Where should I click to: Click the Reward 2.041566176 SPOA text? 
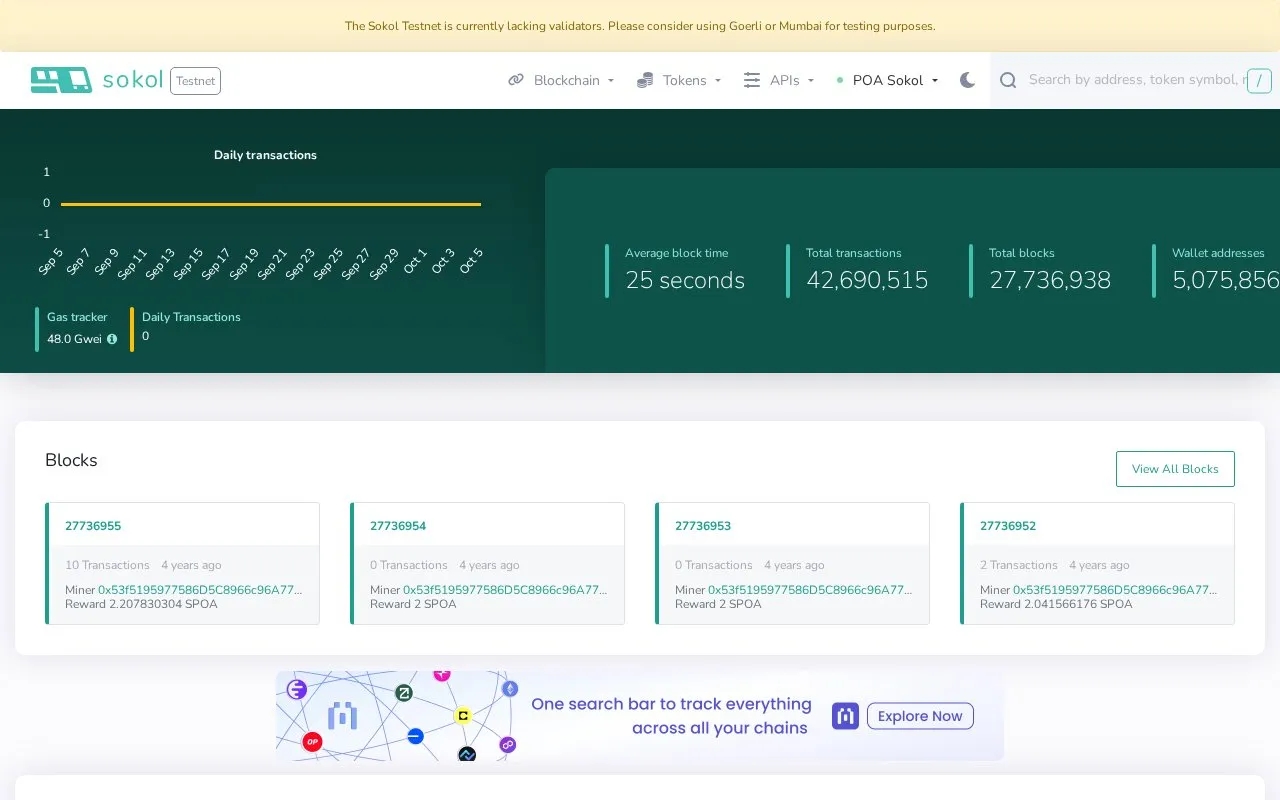[x=1056, y=604]
